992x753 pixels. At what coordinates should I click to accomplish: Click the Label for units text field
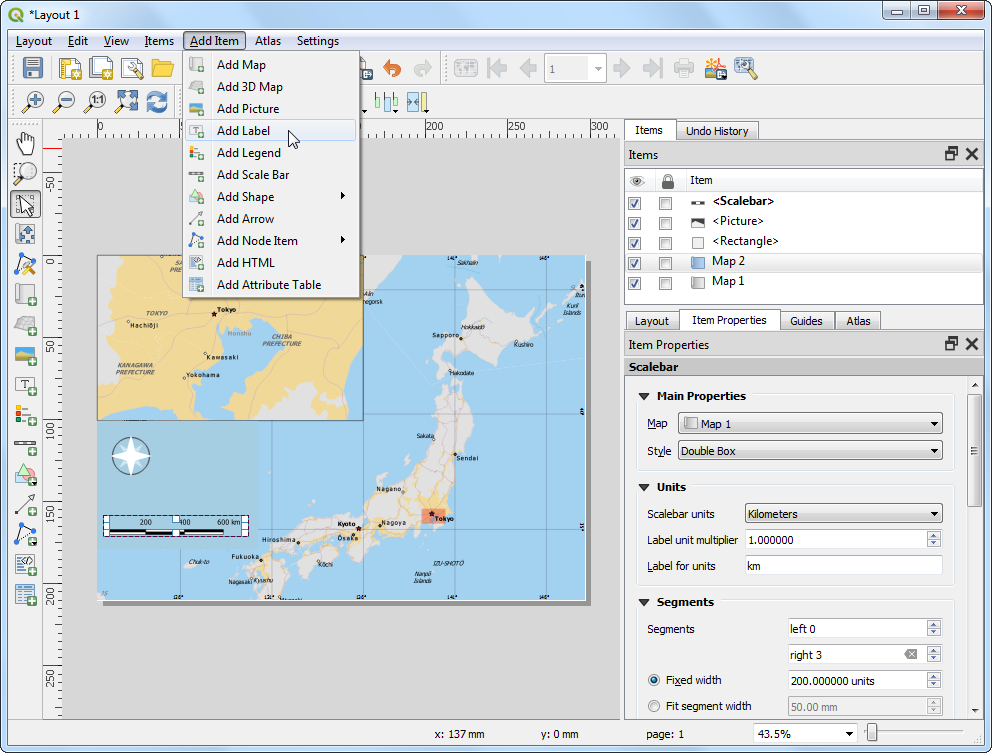843,566
